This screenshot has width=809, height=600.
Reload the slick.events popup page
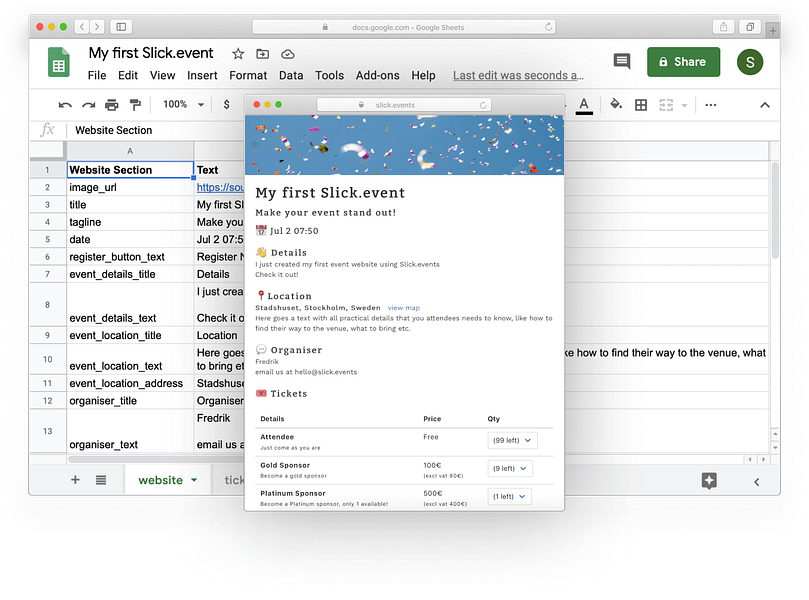483,105
